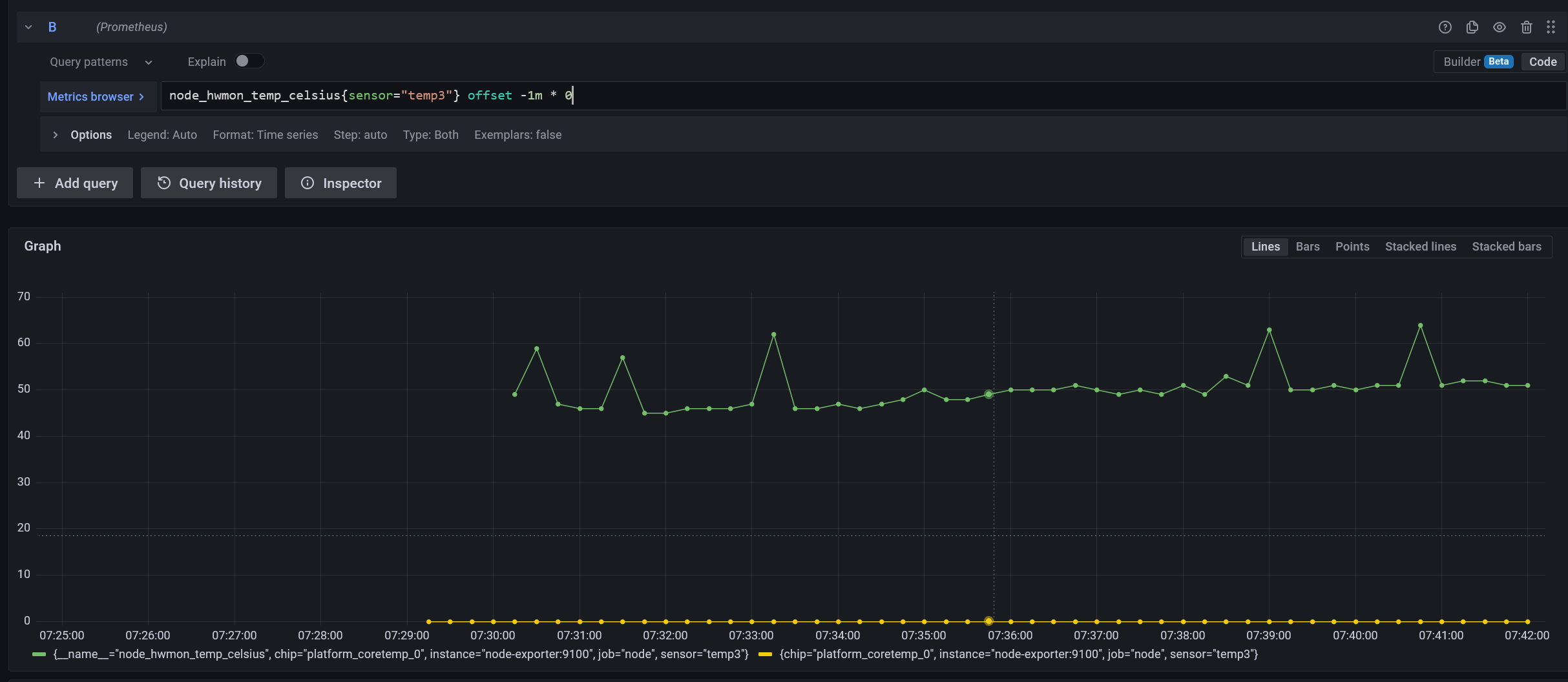Hide query B response with eye icon
Screen dimensions: 1568x682
point(1499,27)
